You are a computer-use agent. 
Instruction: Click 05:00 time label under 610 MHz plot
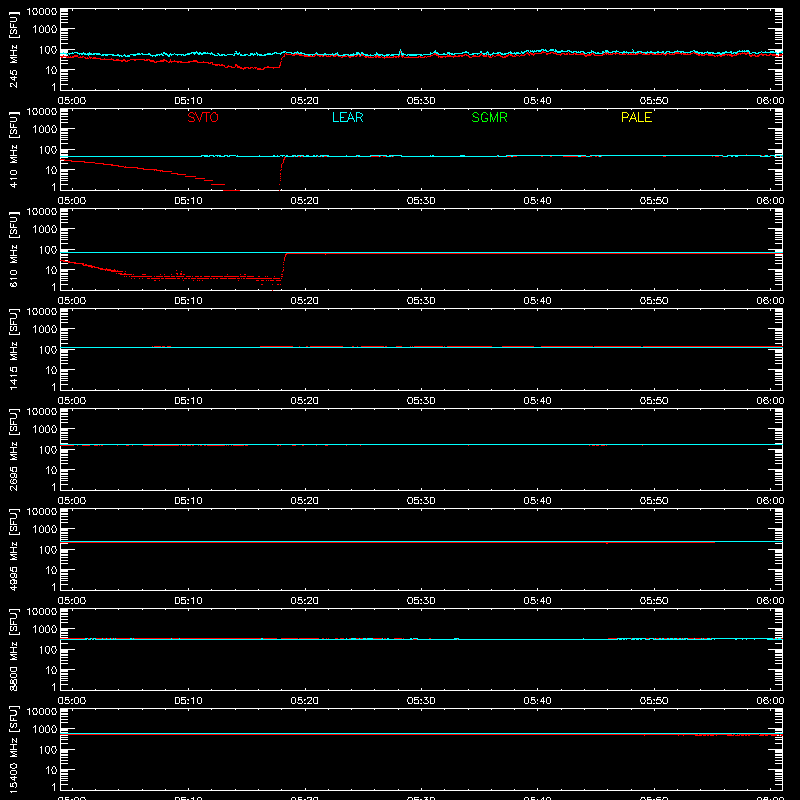tap(72, 301)
